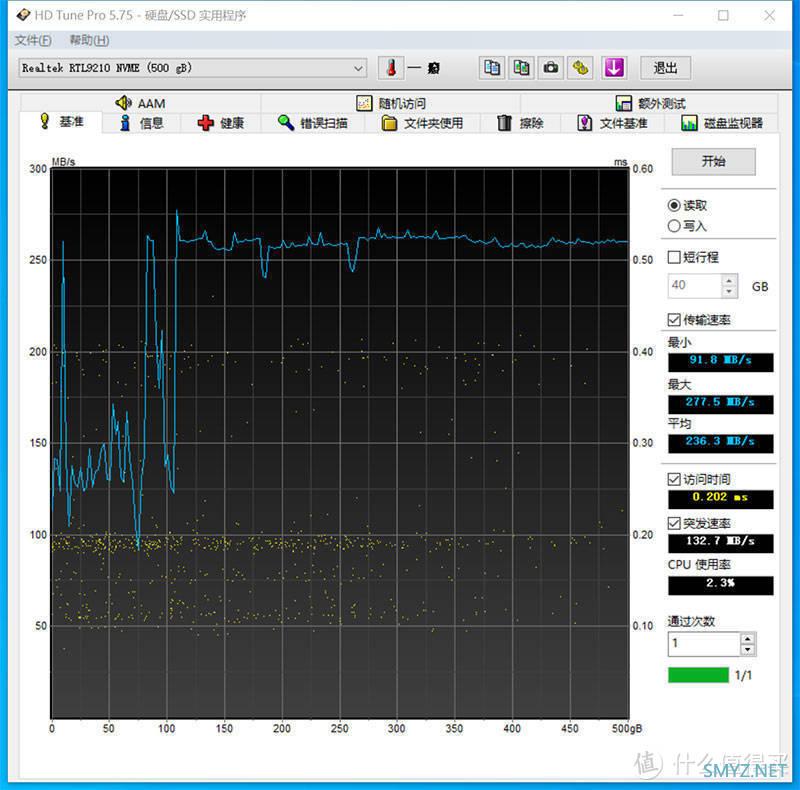Switch to the 错误扫描 tab
This screenshot has height=790, width=800.
(x=313, y=123)
